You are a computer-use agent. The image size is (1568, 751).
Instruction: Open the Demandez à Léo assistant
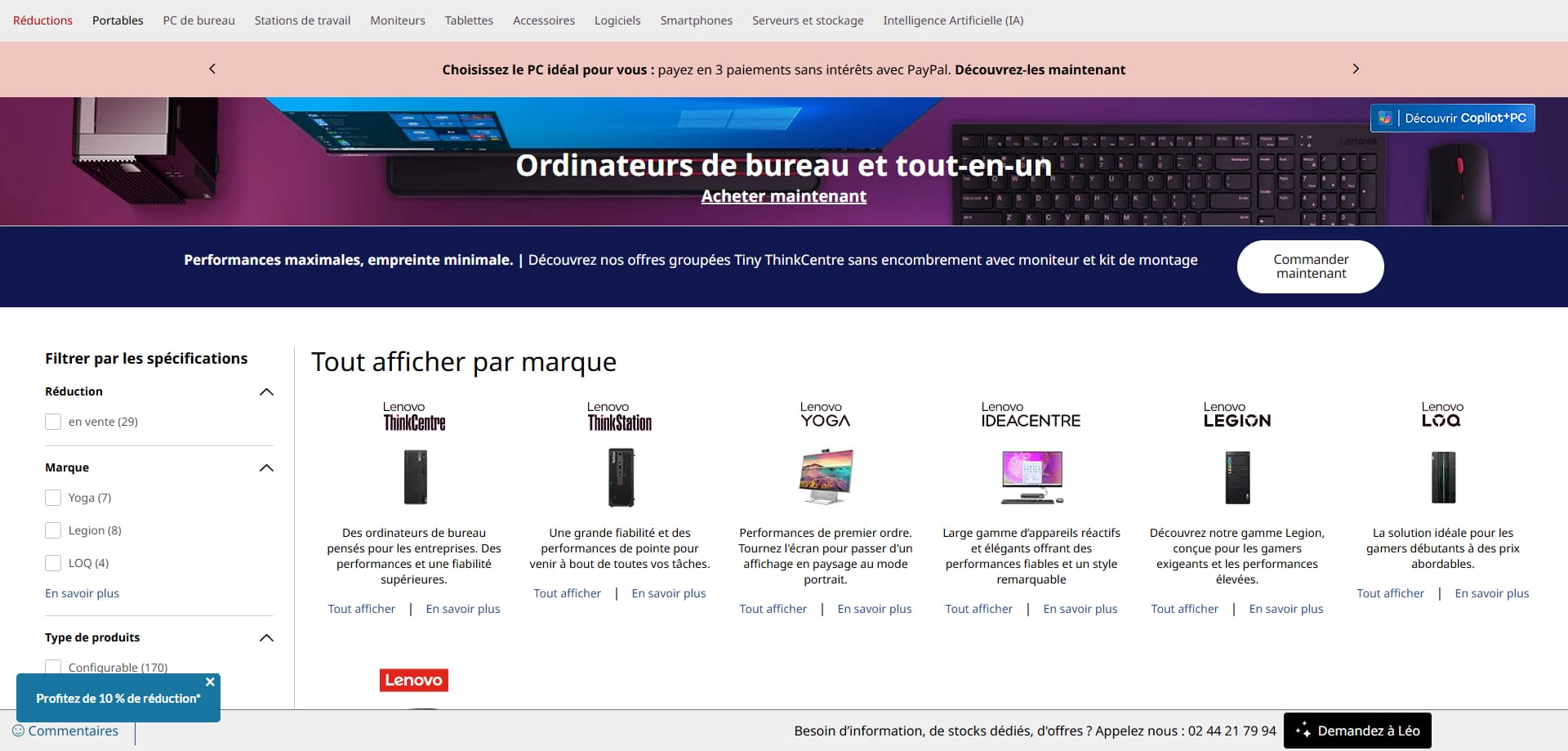[1357, 731]
